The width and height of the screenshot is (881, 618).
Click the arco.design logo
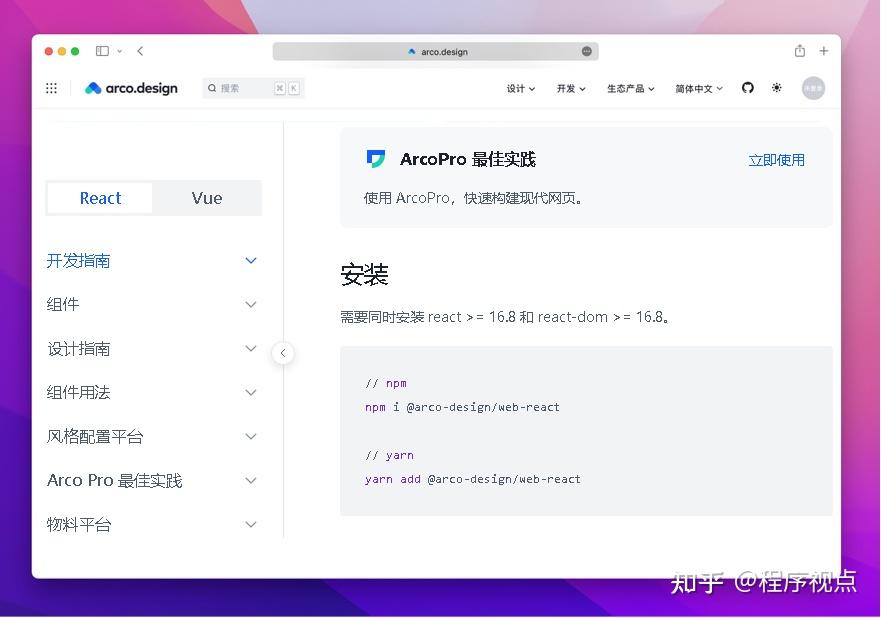(x=130, y=88)
